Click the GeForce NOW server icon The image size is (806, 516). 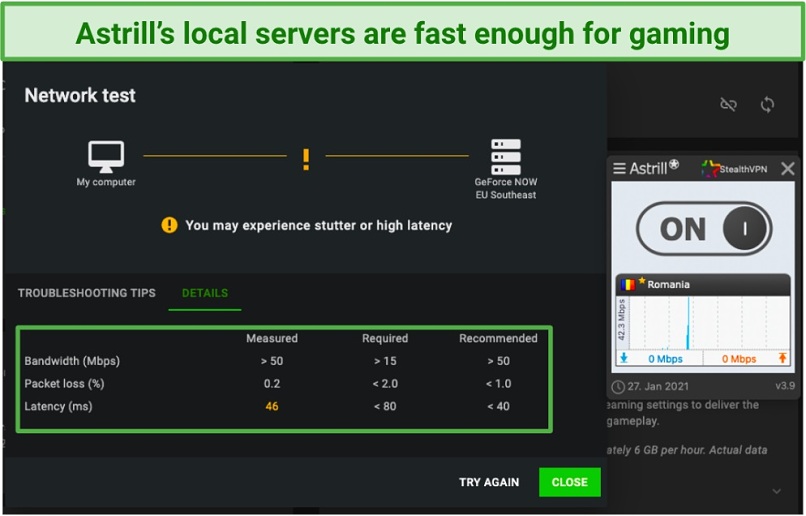(505, 157)
